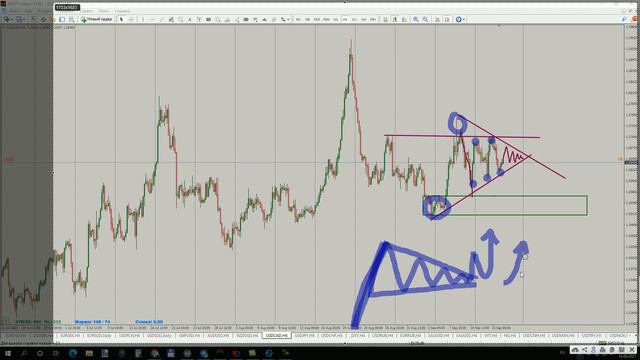640x360 pixels.
Task: Click the New Chart toolbar icon
Action: point(7,19)
